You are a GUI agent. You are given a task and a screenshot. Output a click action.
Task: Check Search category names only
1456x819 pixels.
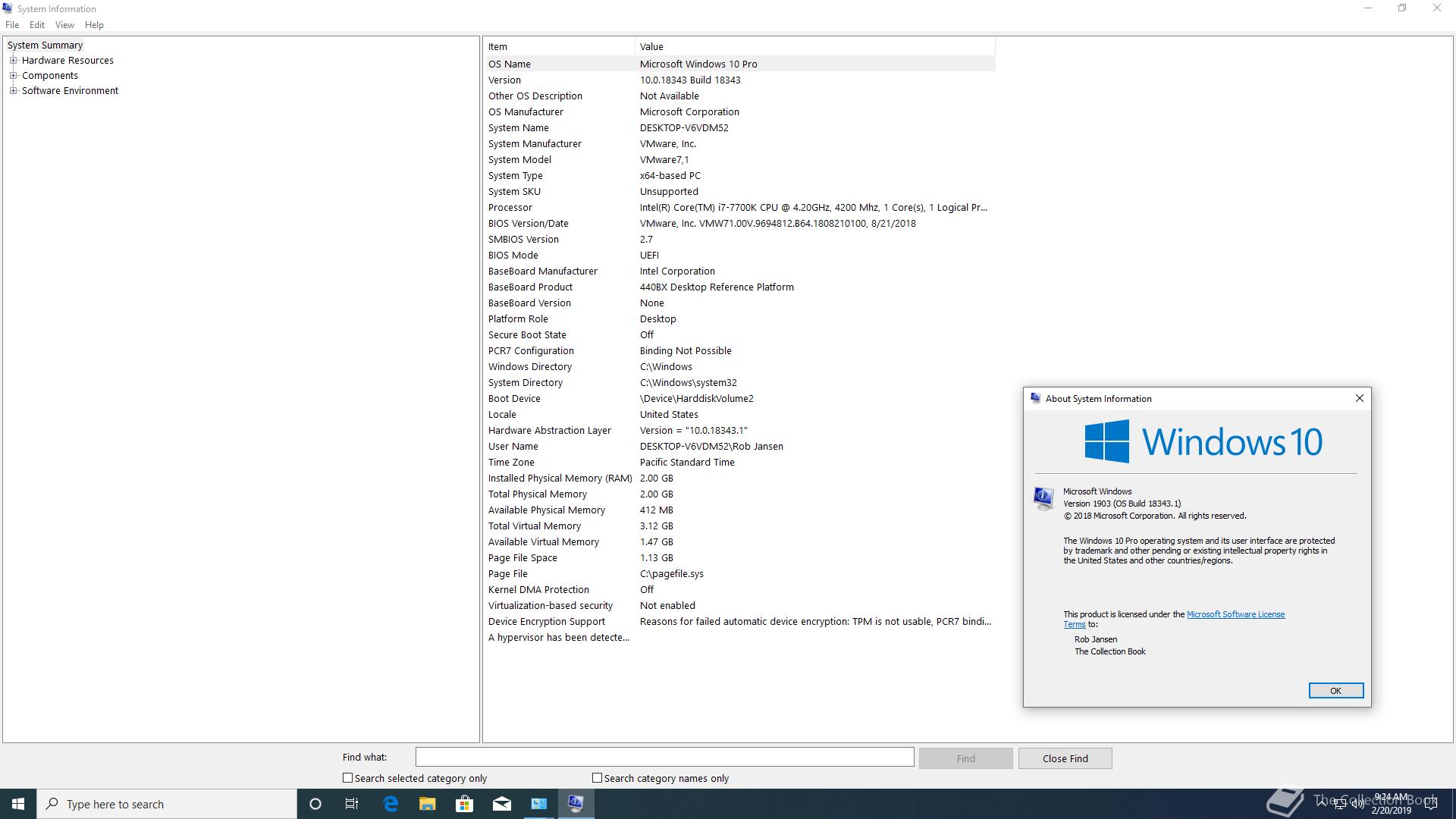point(598,778)
